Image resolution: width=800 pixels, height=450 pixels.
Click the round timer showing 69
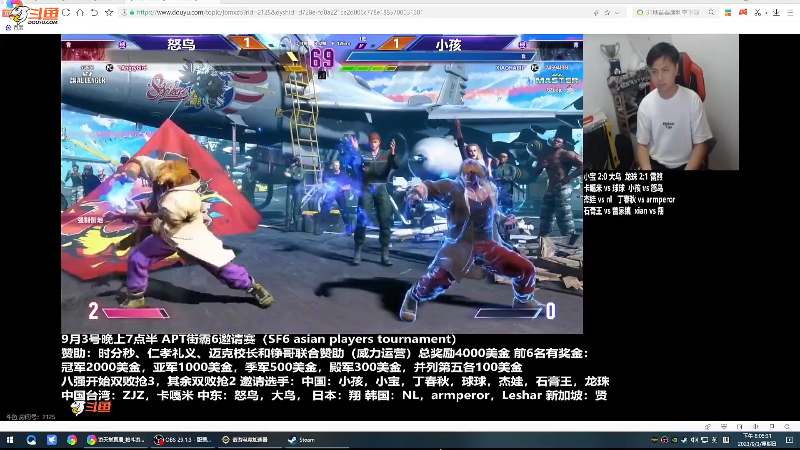(x=322, y=59)
